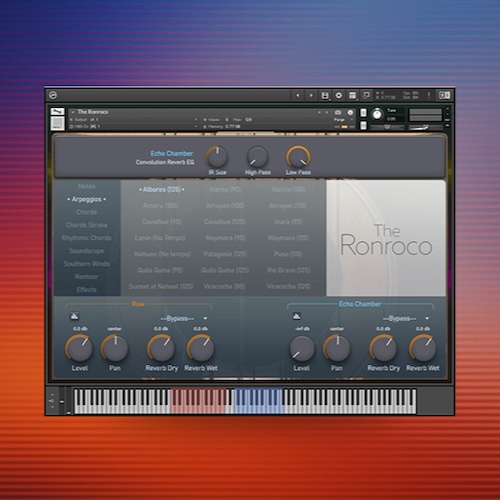
Task: Toggle the sidebar panel icon at far right
Action: pos(445,95)
